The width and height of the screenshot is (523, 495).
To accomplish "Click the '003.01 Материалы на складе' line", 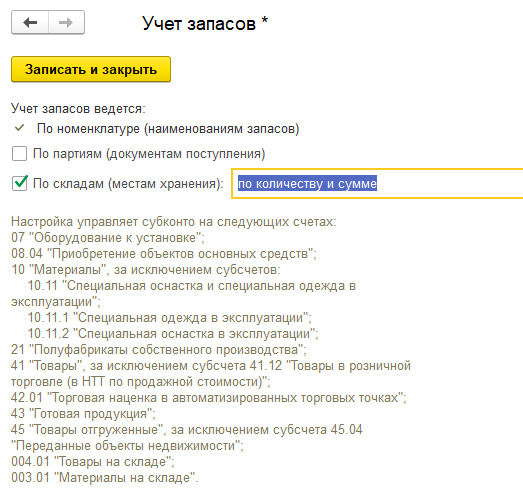I will [x=105, y=478].
